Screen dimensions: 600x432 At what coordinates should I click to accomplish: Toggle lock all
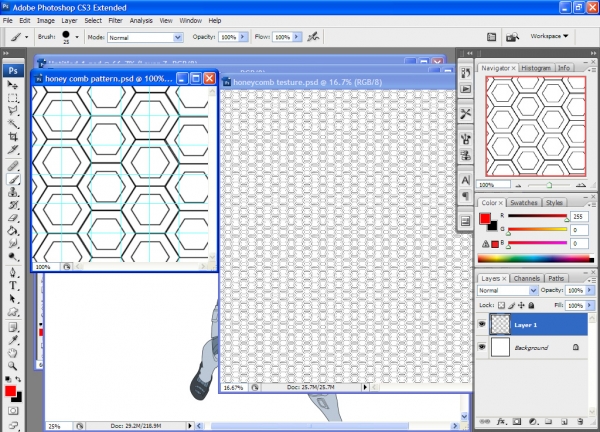[x=531, y=305]
